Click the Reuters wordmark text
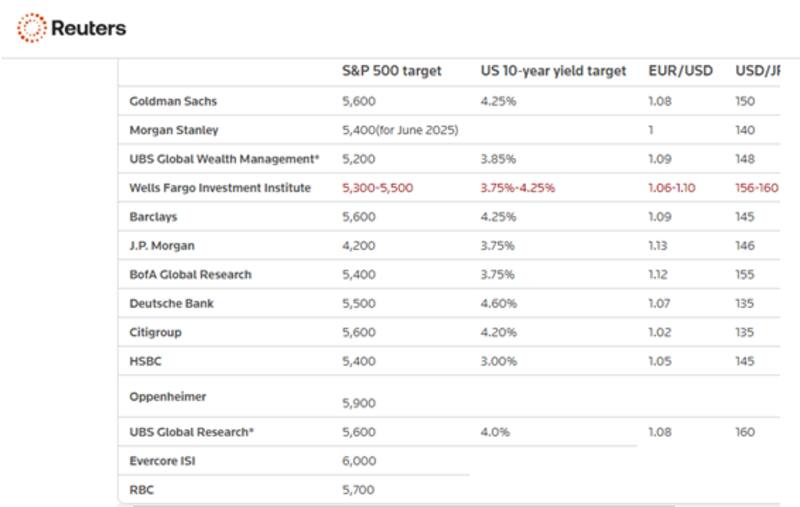 point(88,28)
